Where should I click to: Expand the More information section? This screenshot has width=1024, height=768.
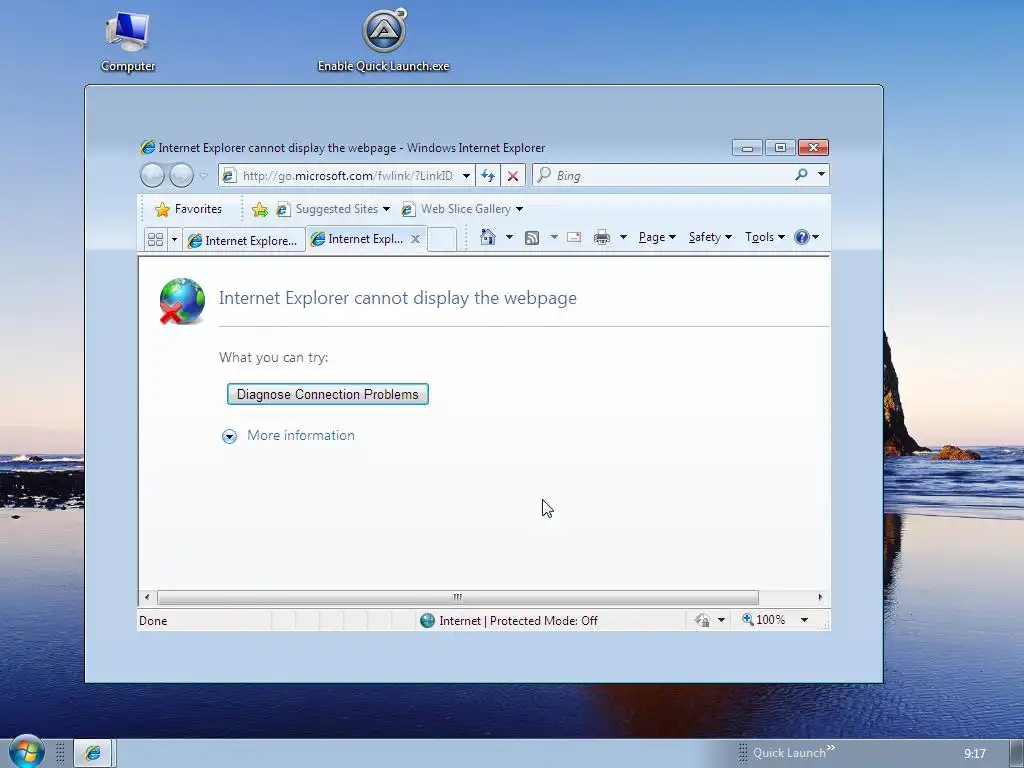[229, 436]
